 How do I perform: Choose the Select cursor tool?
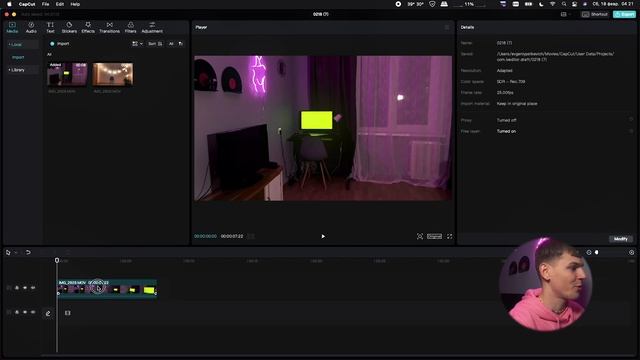pos(8,253)
